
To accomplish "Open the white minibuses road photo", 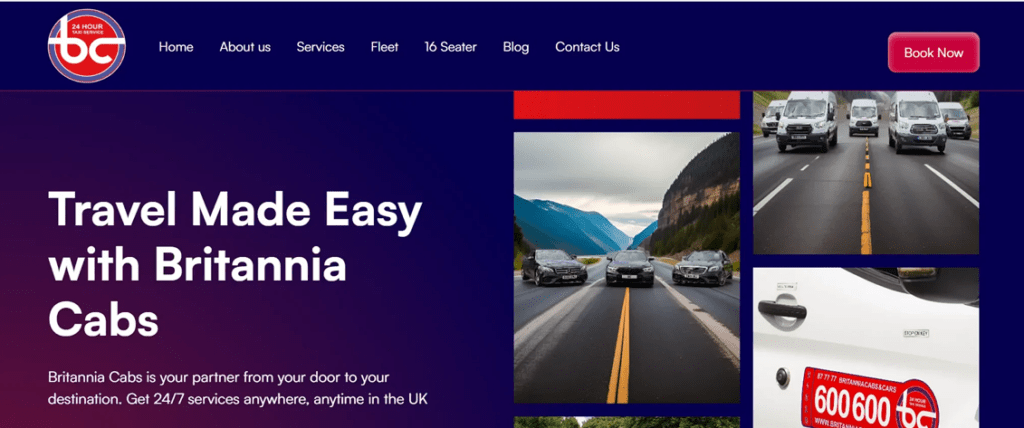I will point(866,172).
